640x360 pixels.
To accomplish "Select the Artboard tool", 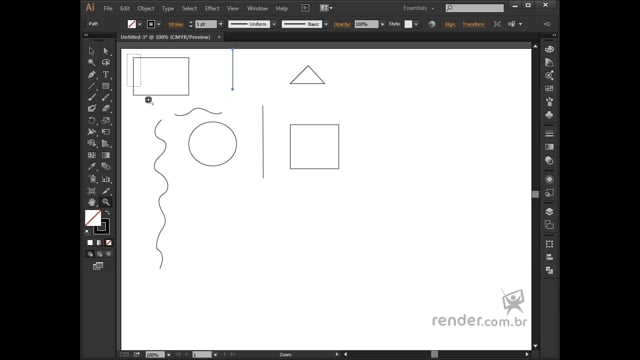I will click(x=91, y=191).
